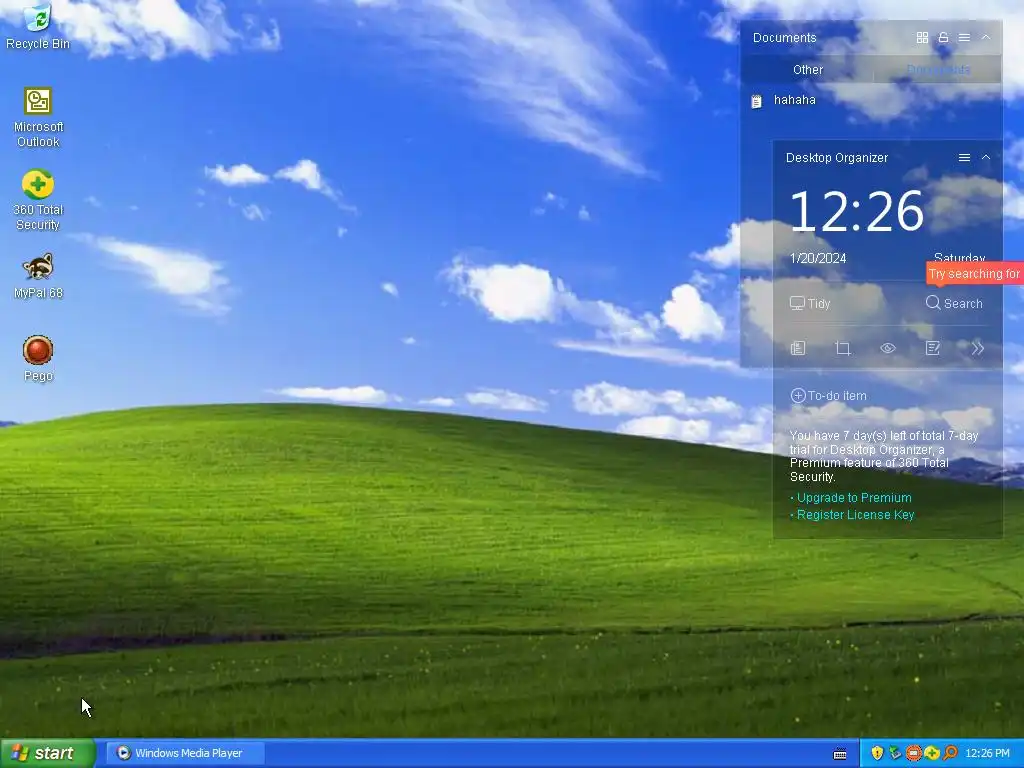The width and height of the screenshot is (1024, 768).
Task: Select the MyPal 68 desktop icon
Action: tap(38, 276)
